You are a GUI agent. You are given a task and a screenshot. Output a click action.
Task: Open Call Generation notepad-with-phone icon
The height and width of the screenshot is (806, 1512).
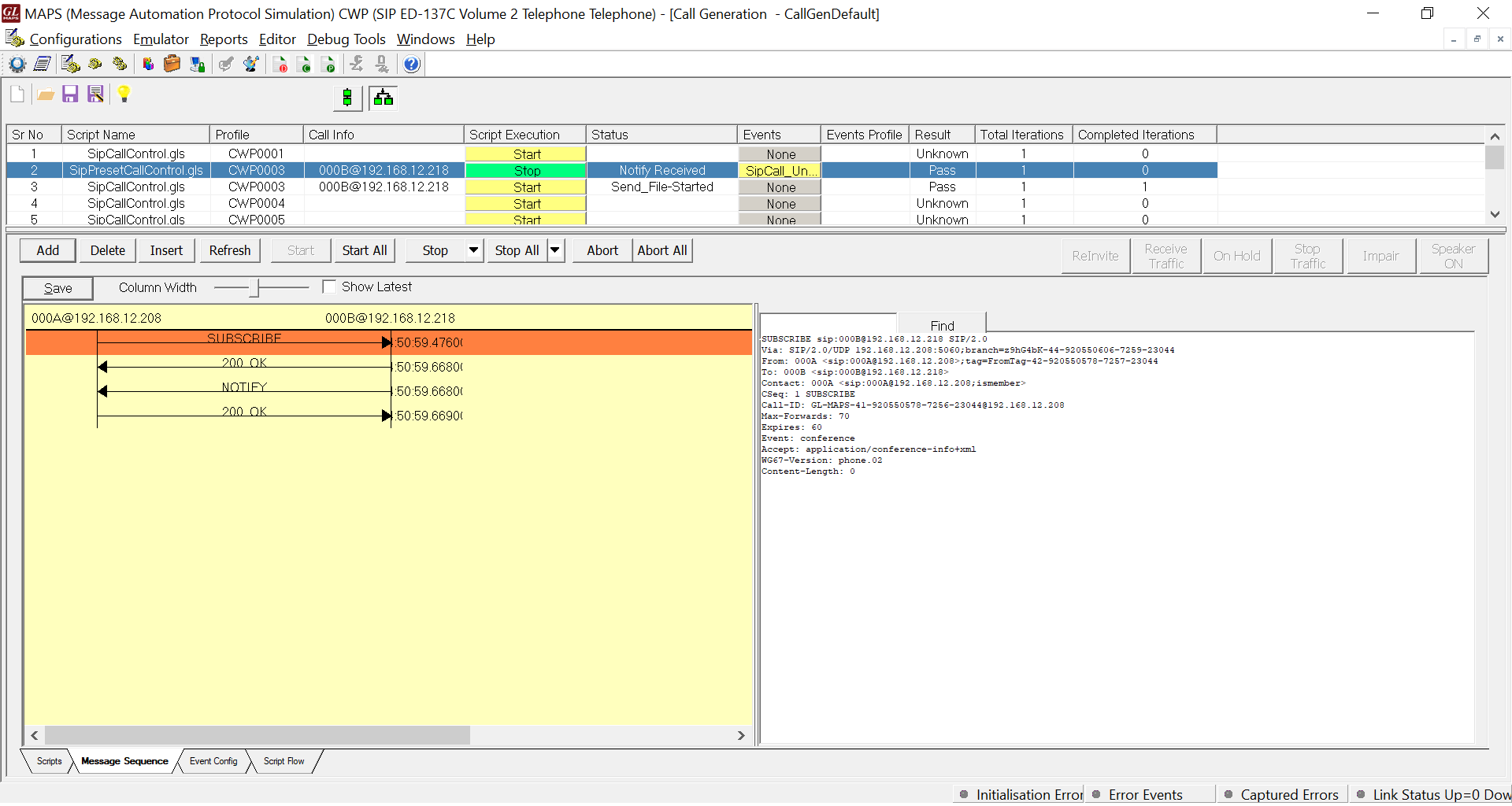tap(70, 65)
